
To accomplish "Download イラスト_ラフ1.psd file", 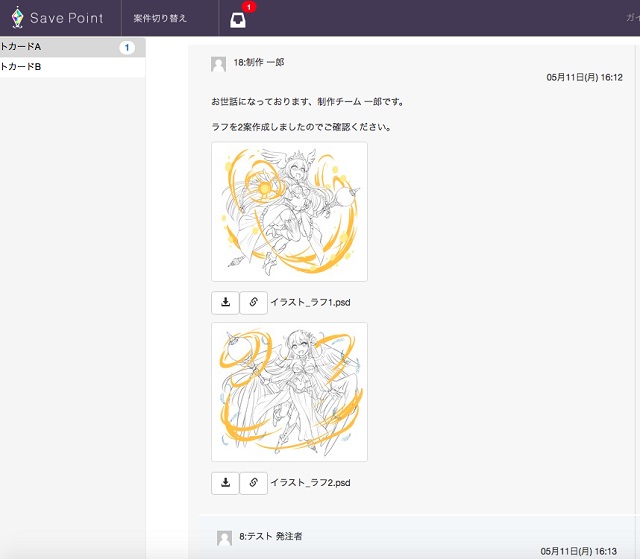I will pos(225,303).
